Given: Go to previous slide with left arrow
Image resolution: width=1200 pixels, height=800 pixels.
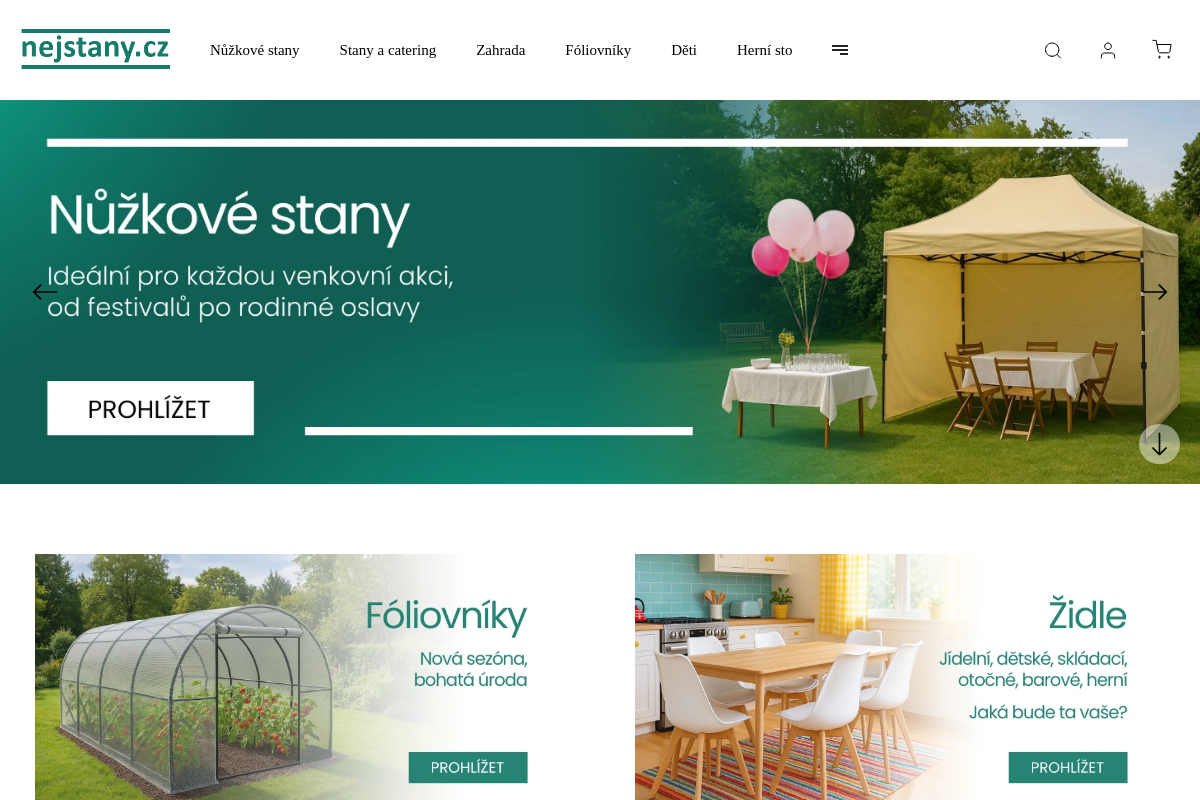Looking at the screenshot, I should (45, 292).
